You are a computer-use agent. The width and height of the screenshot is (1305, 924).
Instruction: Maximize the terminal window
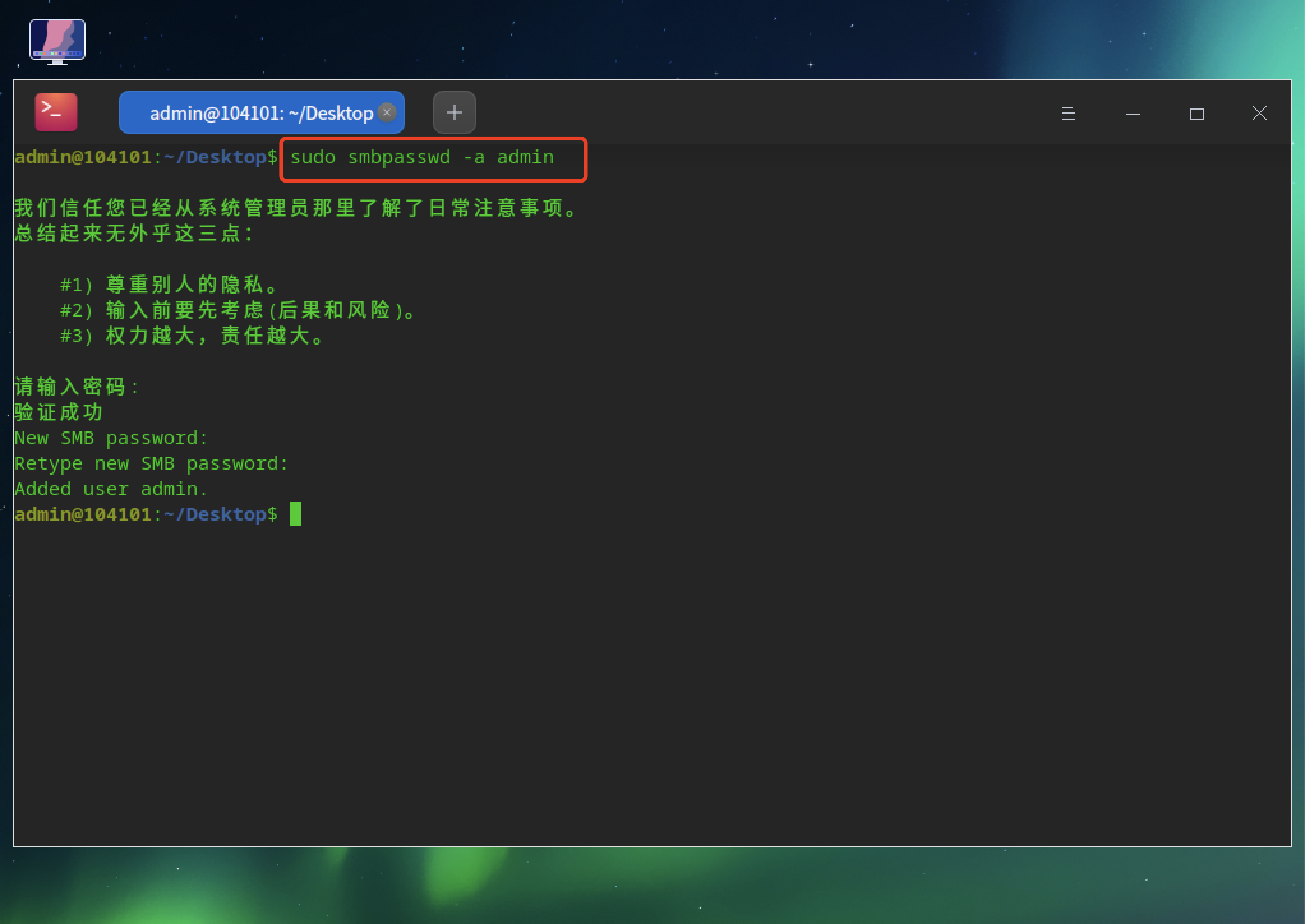[x=1196, y=114]
